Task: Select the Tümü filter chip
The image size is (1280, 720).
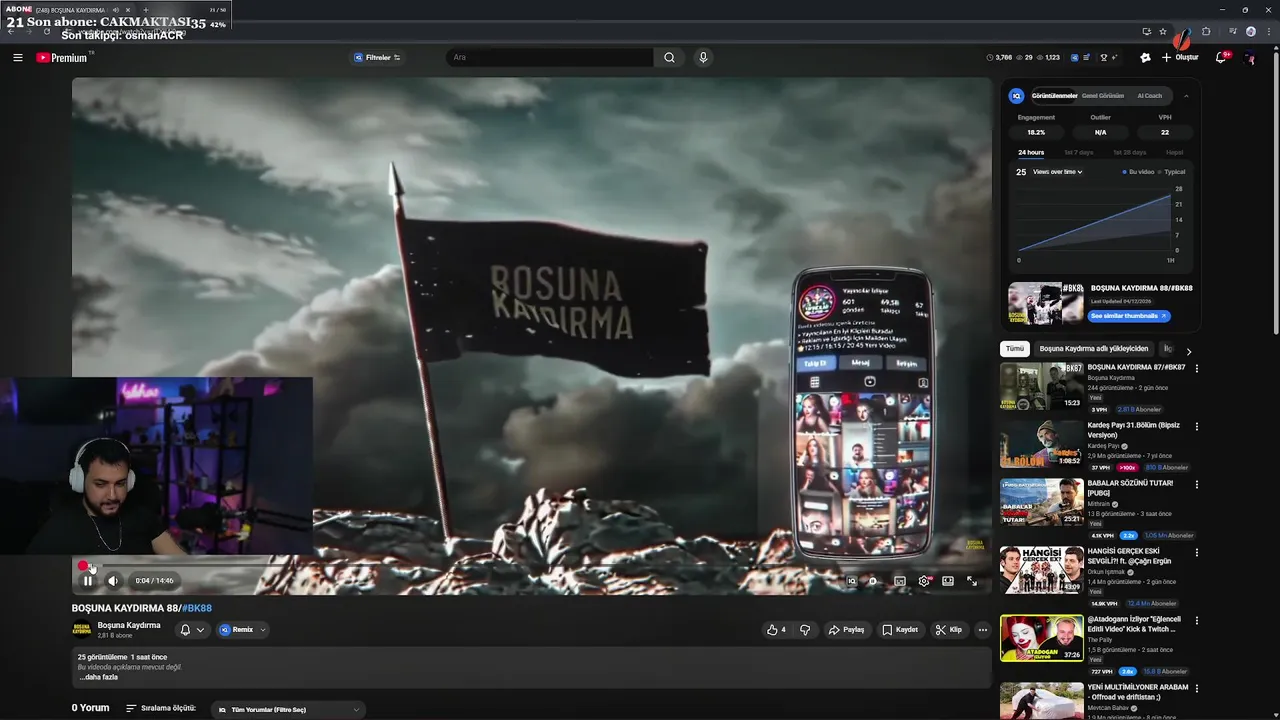Action: pos(1015,349)
